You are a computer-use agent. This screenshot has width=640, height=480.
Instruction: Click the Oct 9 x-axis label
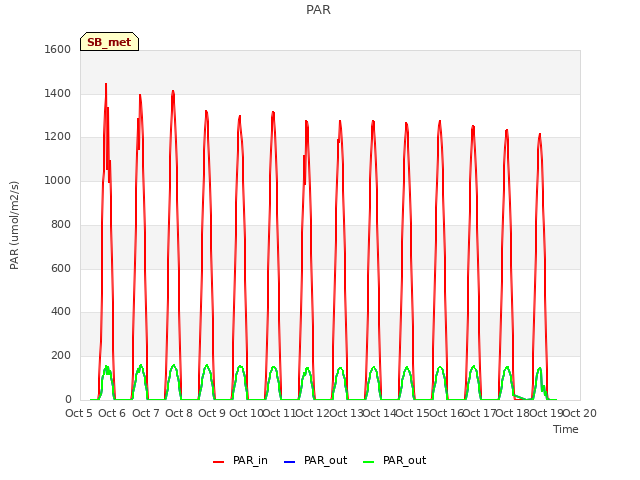212,413
